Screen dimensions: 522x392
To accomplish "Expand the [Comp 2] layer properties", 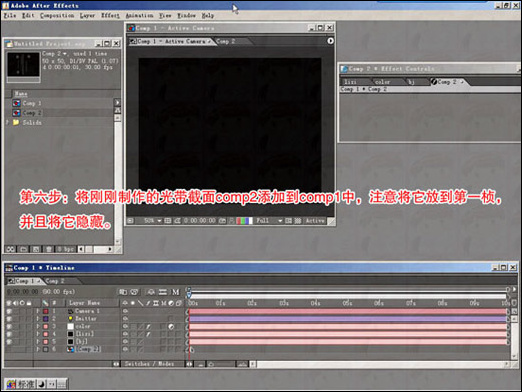I will point(38,349).
